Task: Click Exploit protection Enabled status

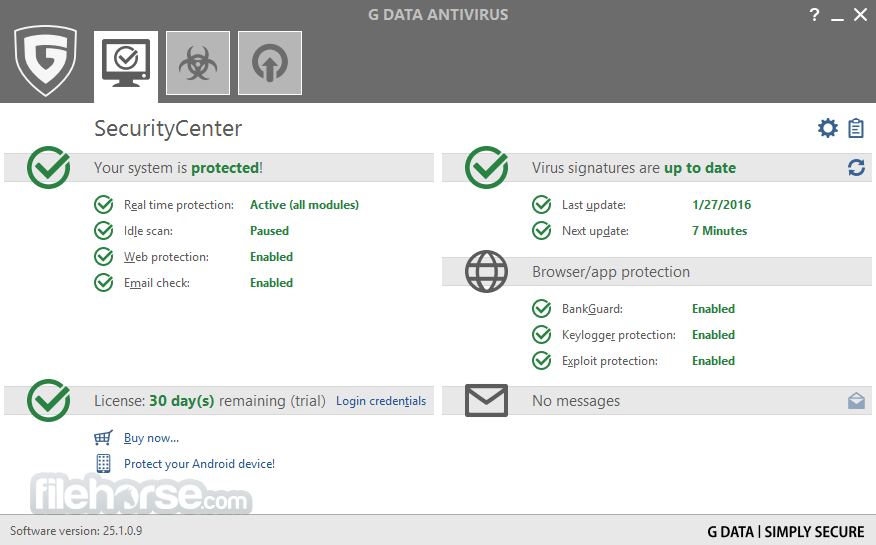Action: click(x=713, y=361)
